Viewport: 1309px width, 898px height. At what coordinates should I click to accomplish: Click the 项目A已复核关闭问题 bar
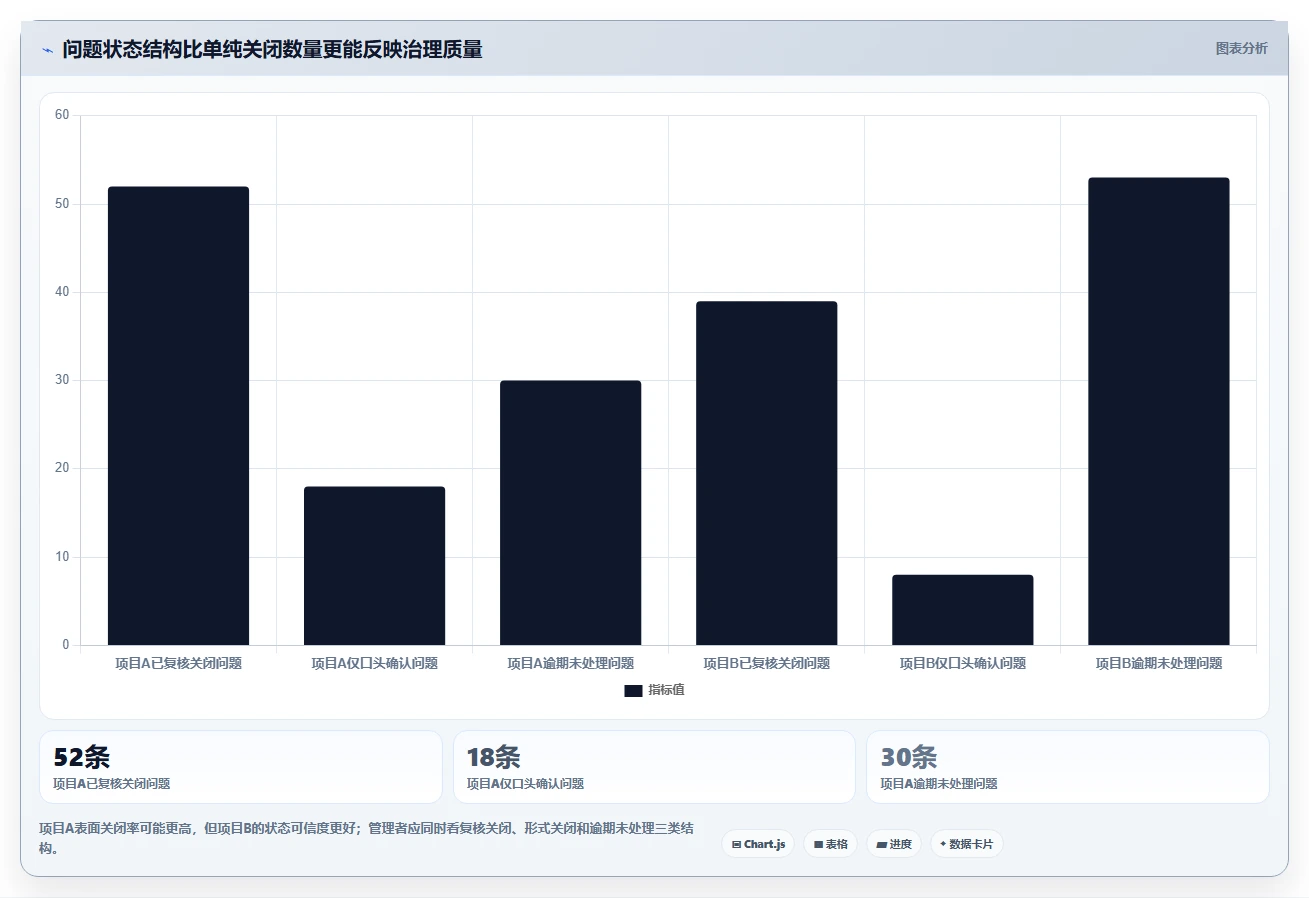[178, 416]
